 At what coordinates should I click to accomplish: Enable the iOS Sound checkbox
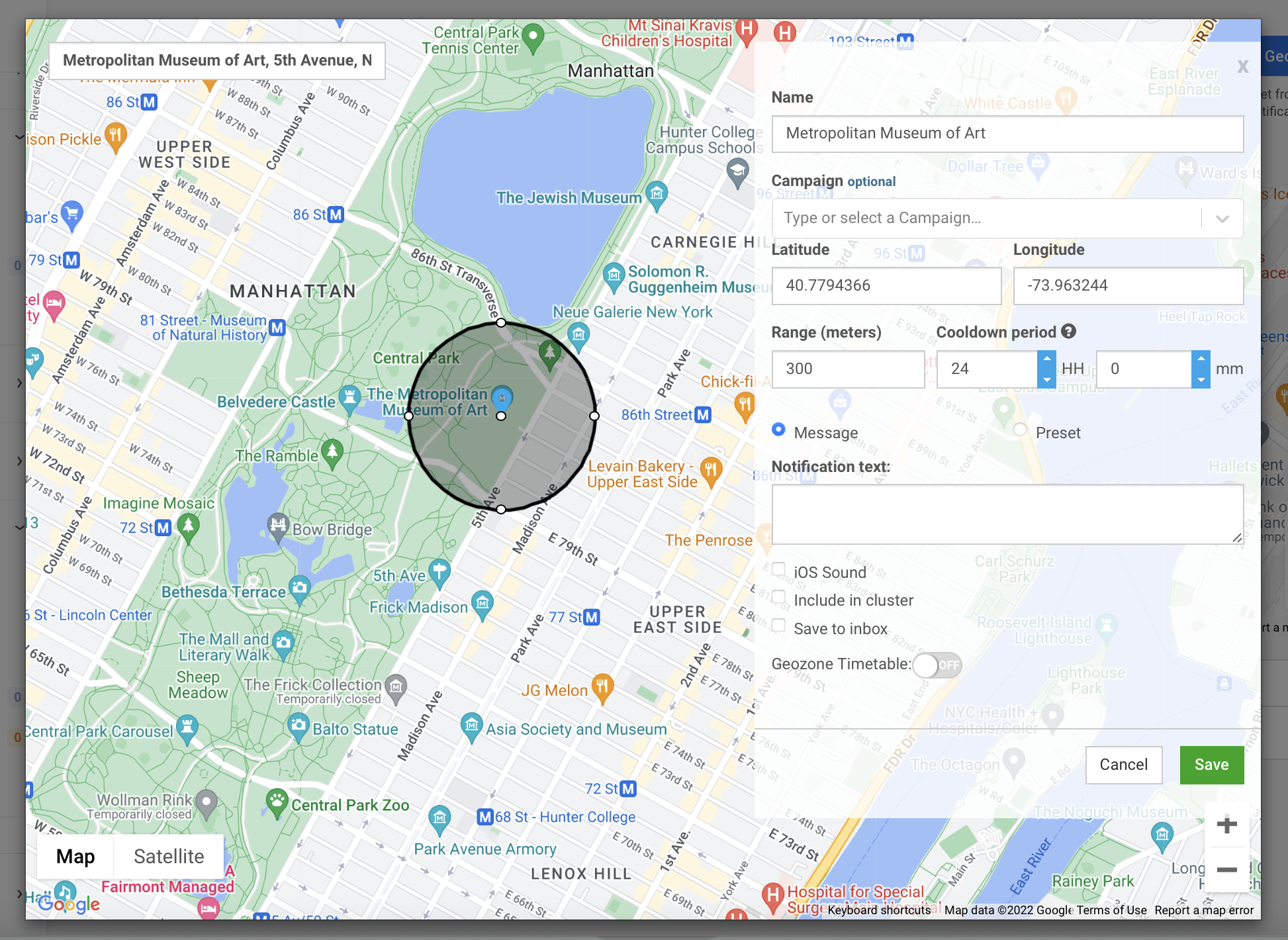point(779,571)
